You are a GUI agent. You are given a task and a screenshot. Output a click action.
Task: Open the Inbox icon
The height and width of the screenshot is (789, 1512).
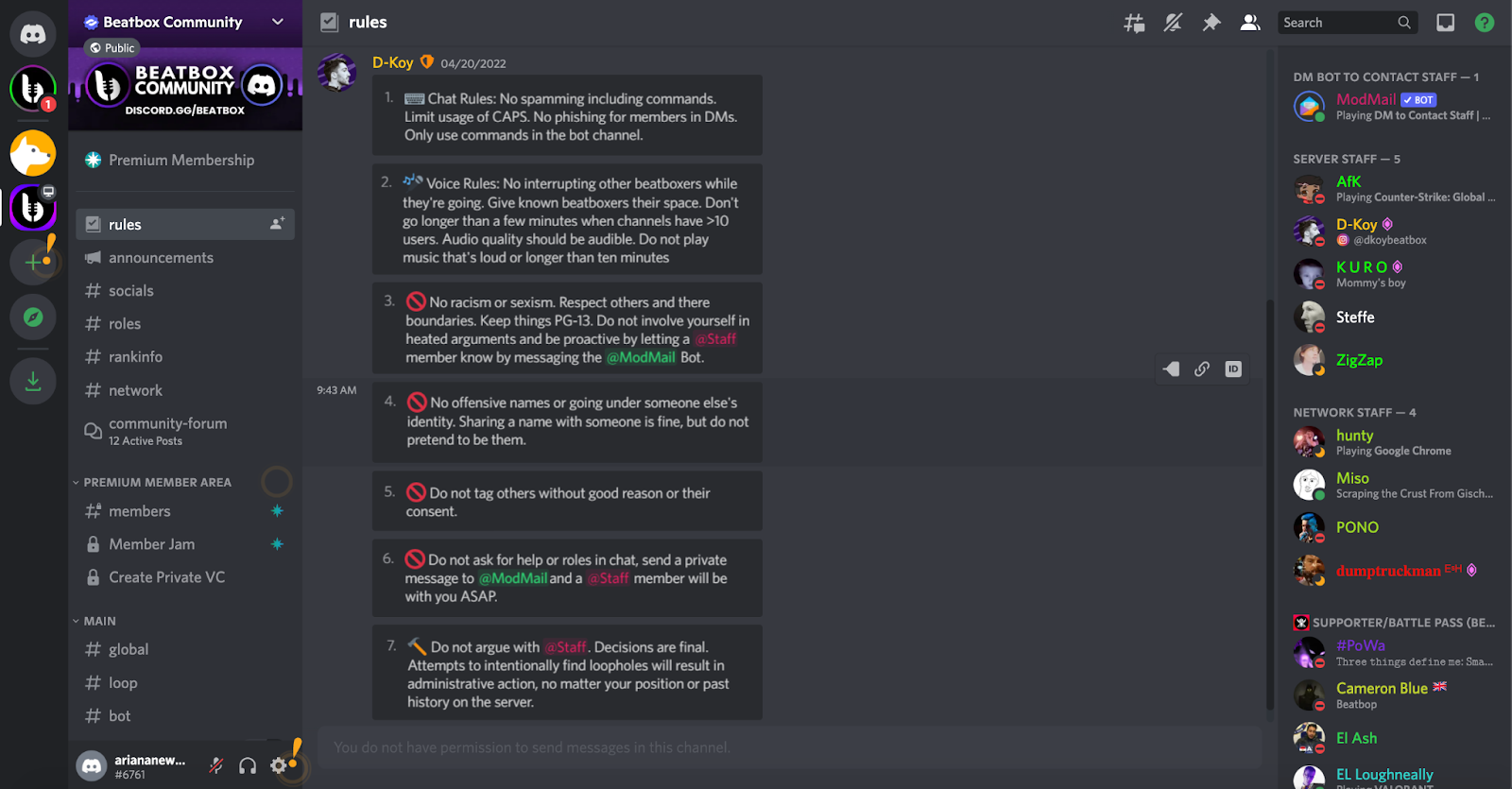pos(1445,23)
